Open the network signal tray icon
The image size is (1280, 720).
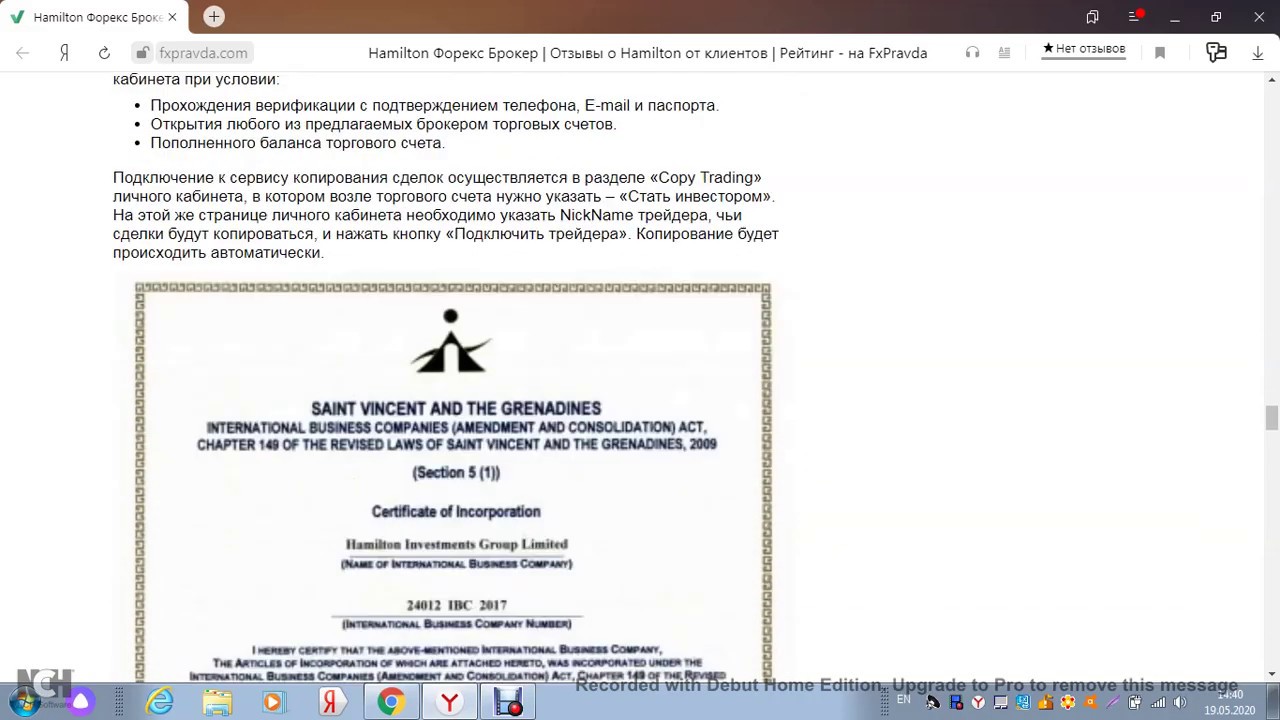click(1157, 702)
